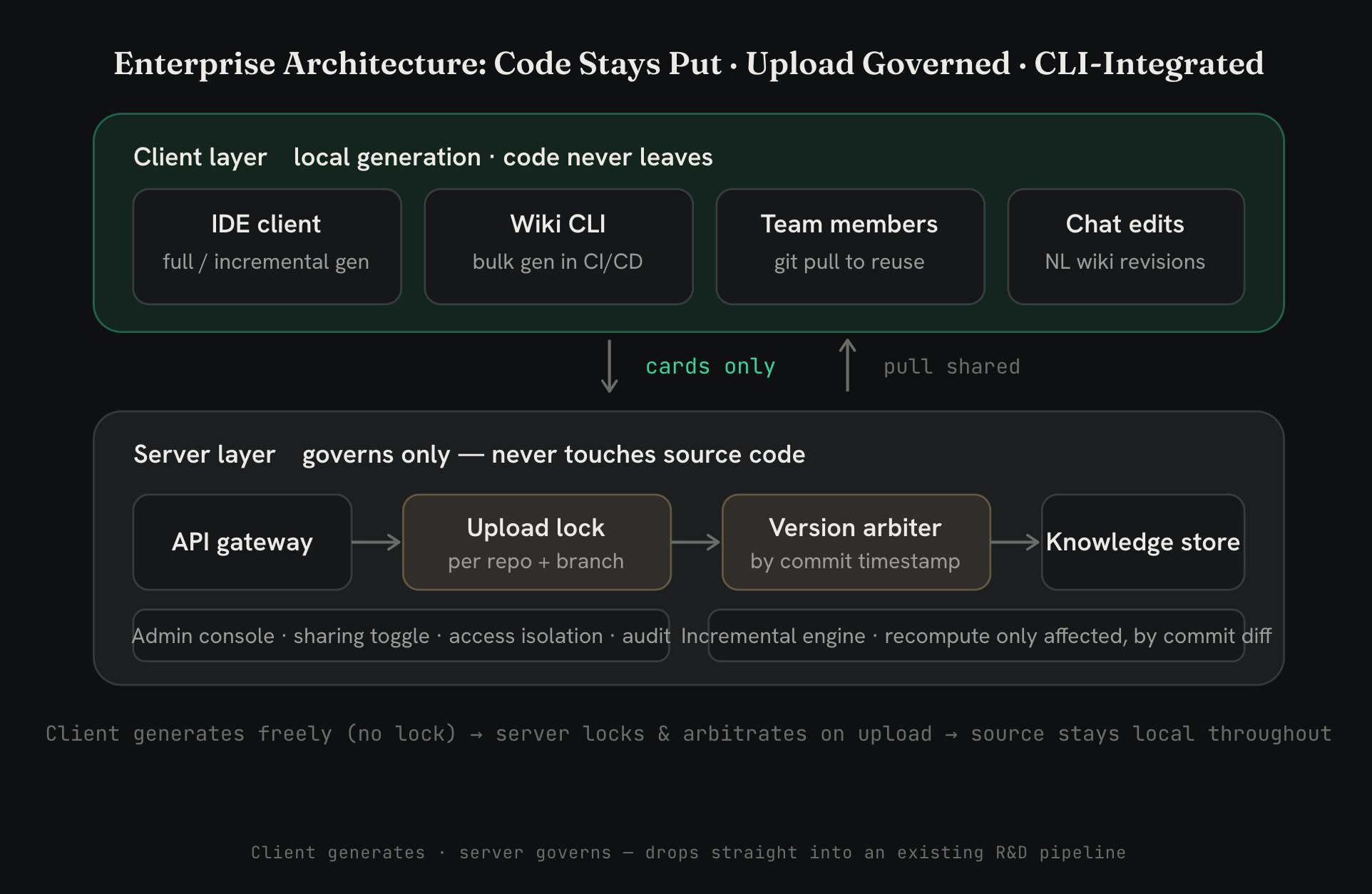Click the API gateway box

click(242, 542)
